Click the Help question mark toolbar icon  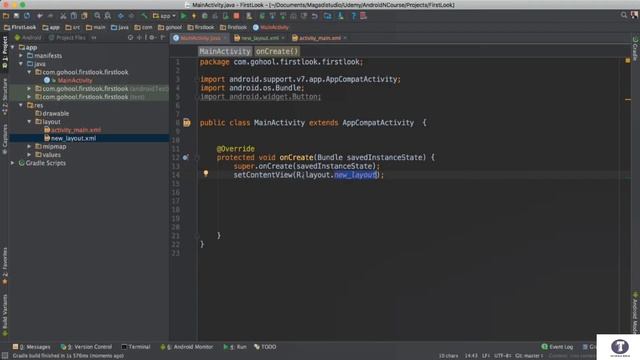pos(353,16)
